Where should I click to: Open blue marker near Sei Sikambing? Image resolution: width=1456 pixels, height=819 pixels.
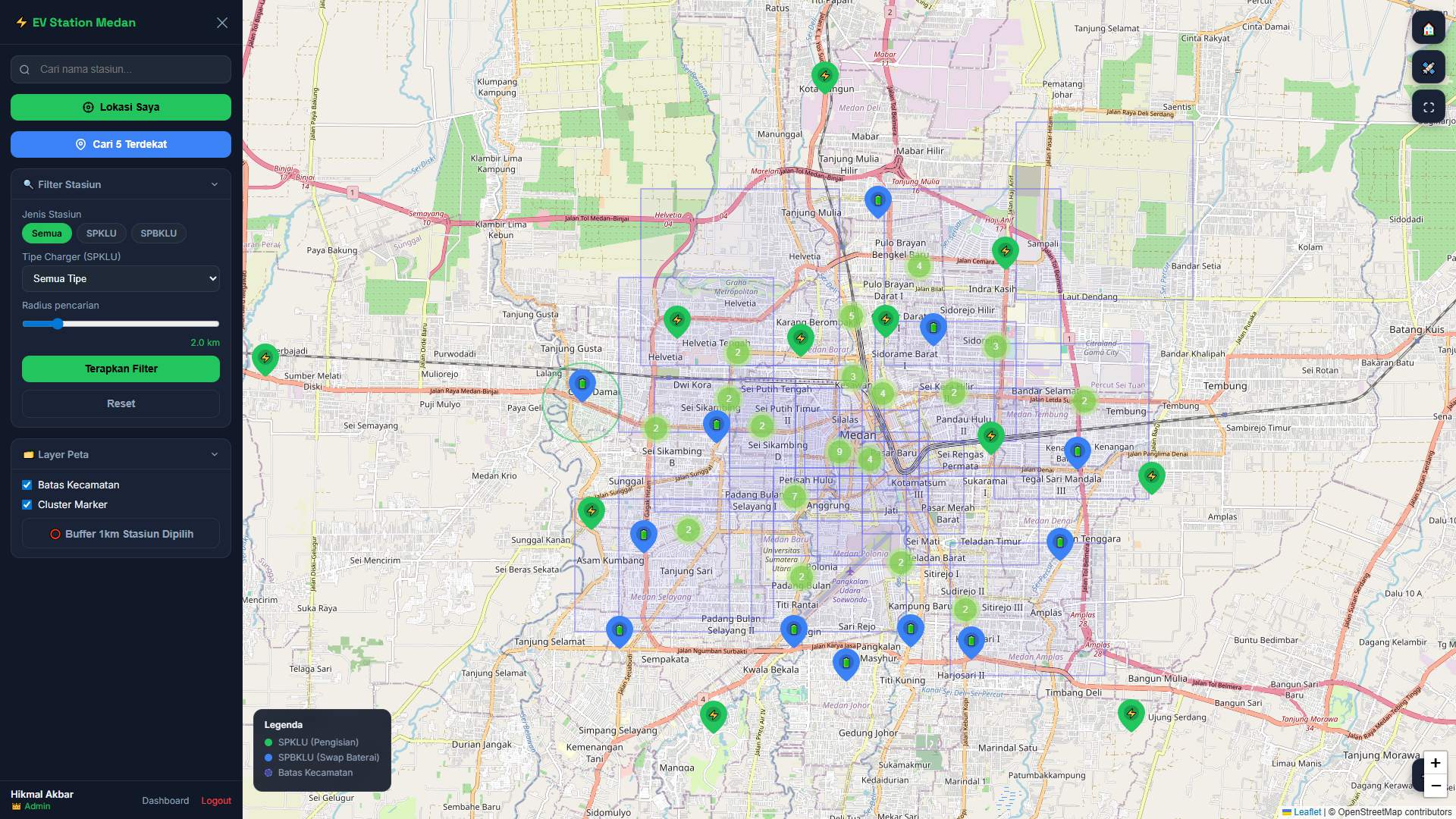click(x=717, y=426)
